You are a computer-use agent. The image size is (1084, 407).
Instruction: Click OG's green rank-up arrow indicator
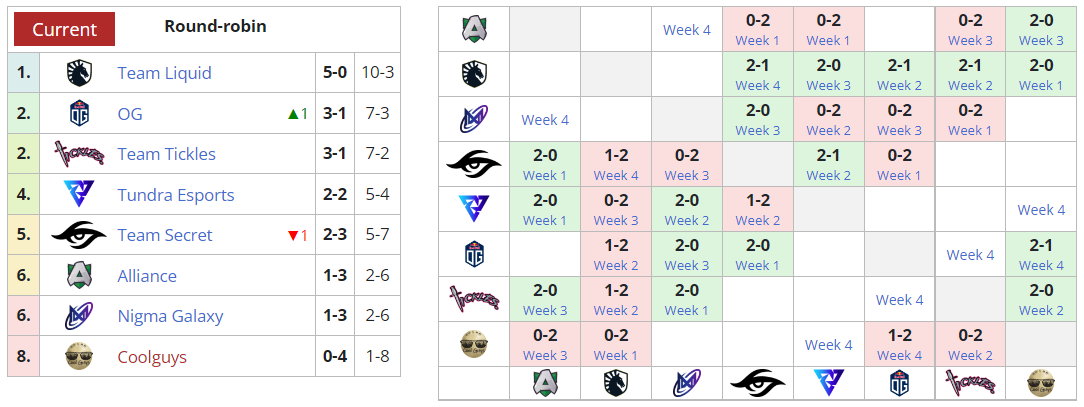(292, 114)
